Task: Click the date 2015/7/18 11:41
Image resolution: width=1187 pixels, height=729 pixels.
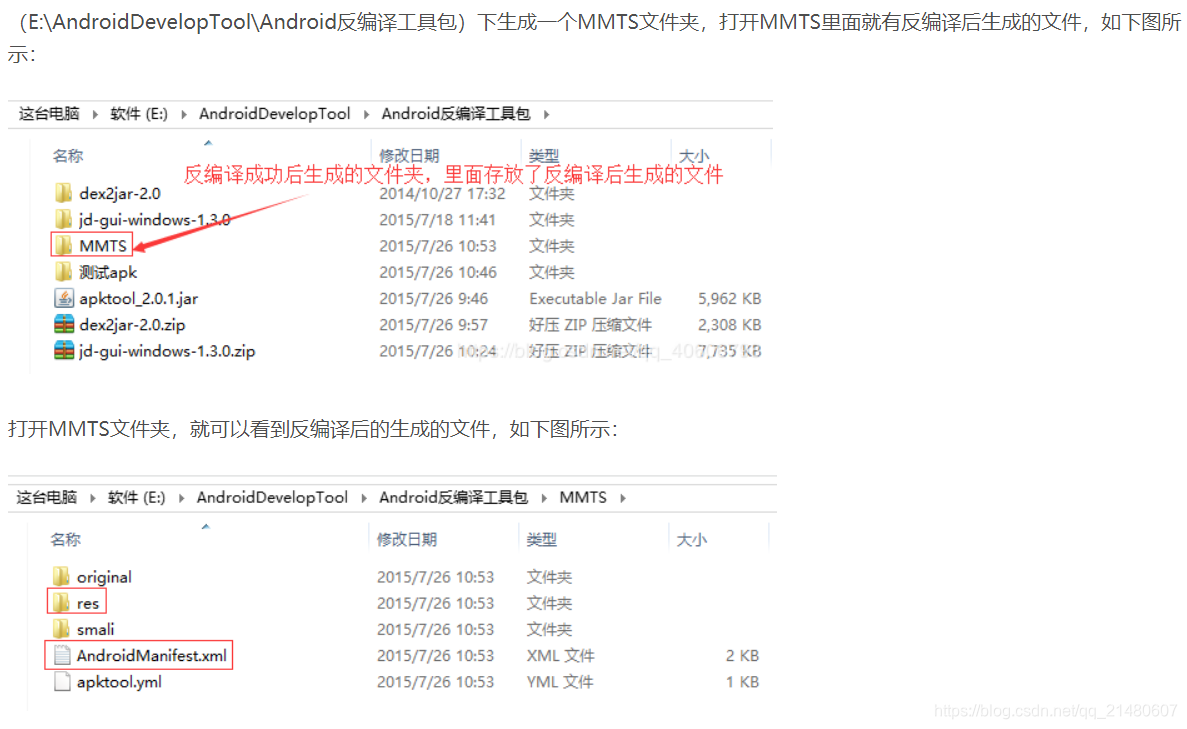Action: pos(438,220)
